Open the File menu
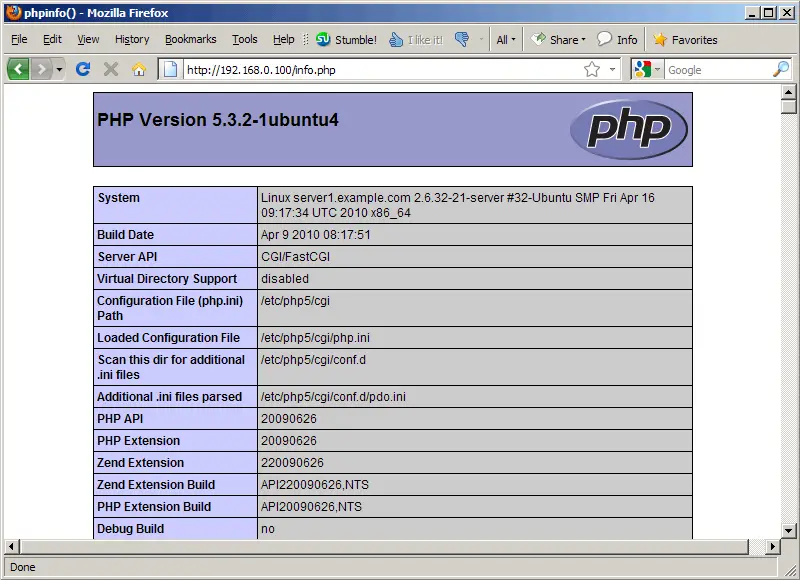Image resolution: width=800 pixels, height=580 pixels. tap(19, 39)
